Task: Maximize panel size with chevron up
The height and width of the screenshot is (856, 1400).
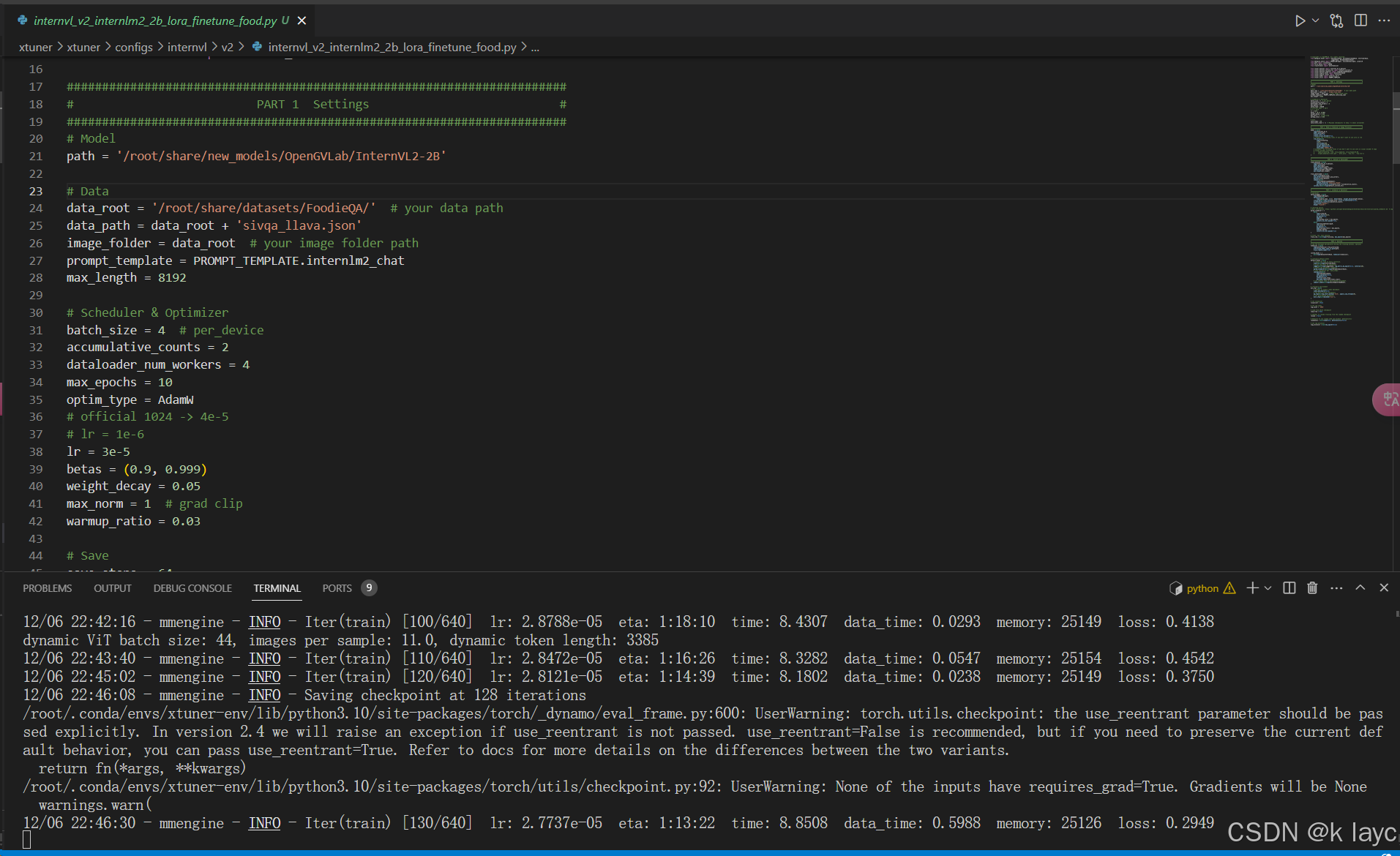Action: tap(1360, 588)
